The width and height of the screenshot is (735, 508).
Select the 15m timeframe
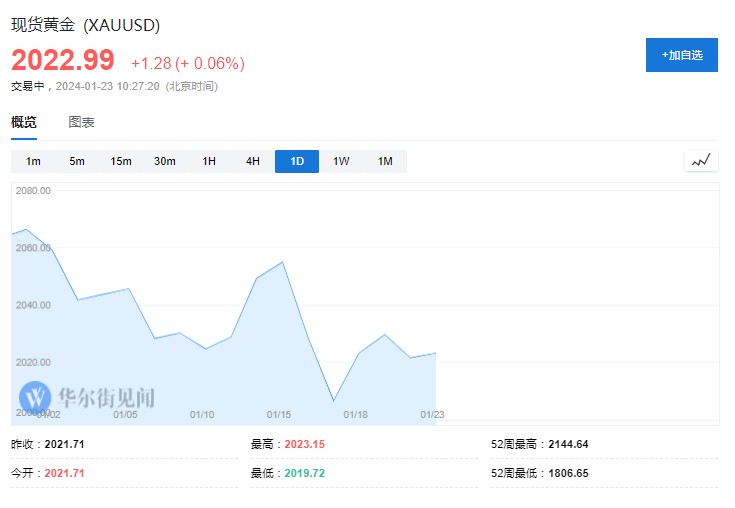click(x=121, y=161)
